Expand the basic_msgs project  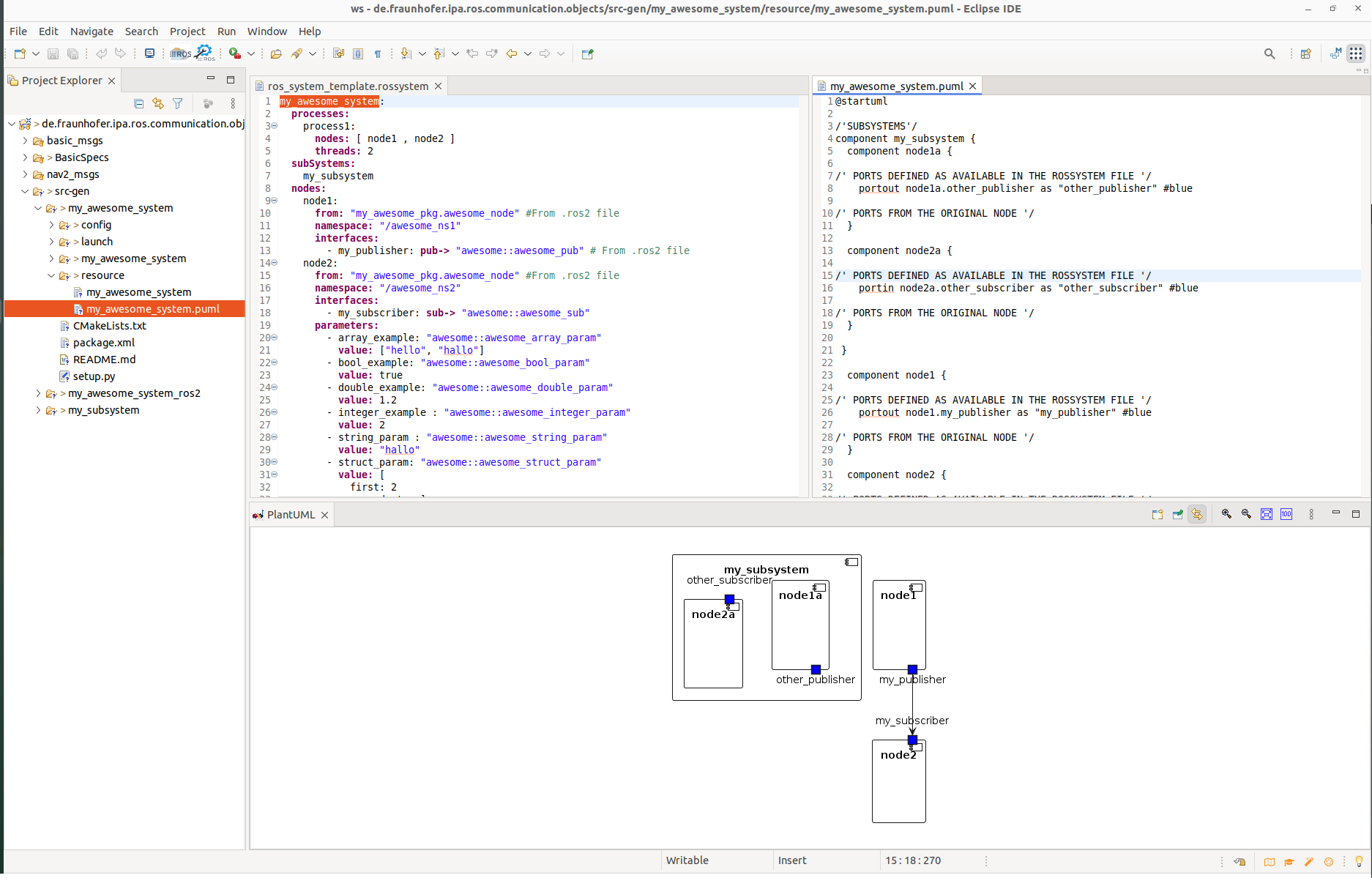[x=25, y=141]
